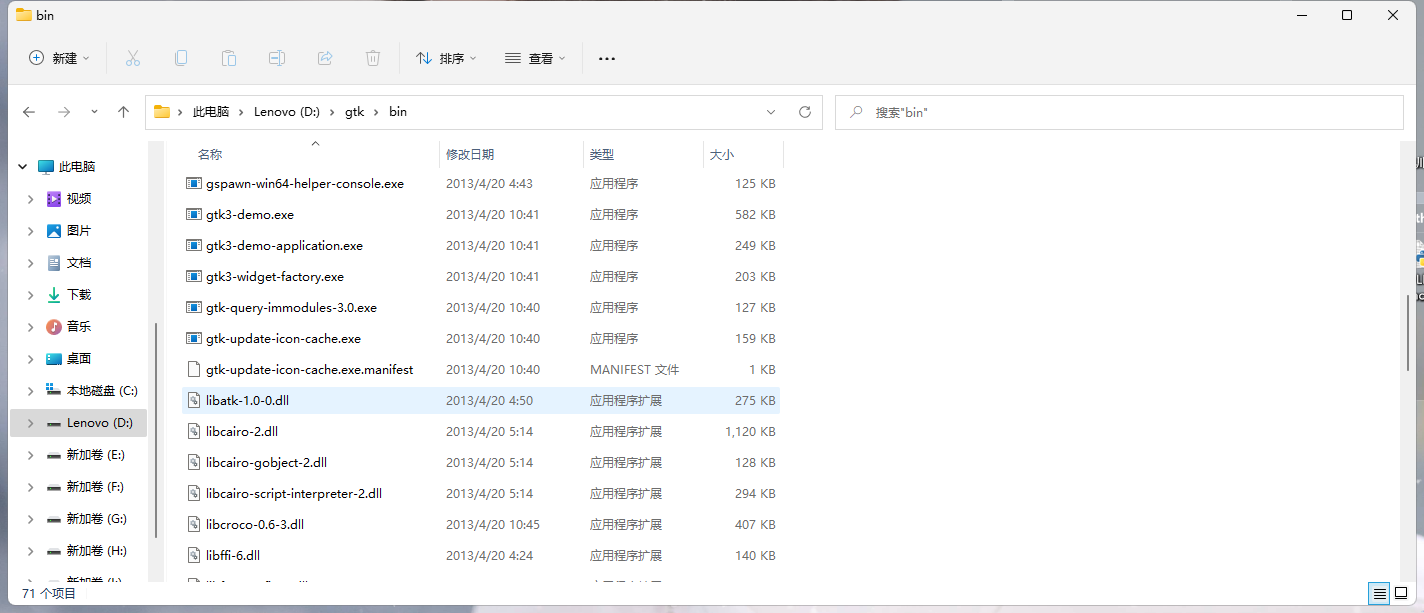Click the Share icon on the toolbar

(x=325, y=58)
